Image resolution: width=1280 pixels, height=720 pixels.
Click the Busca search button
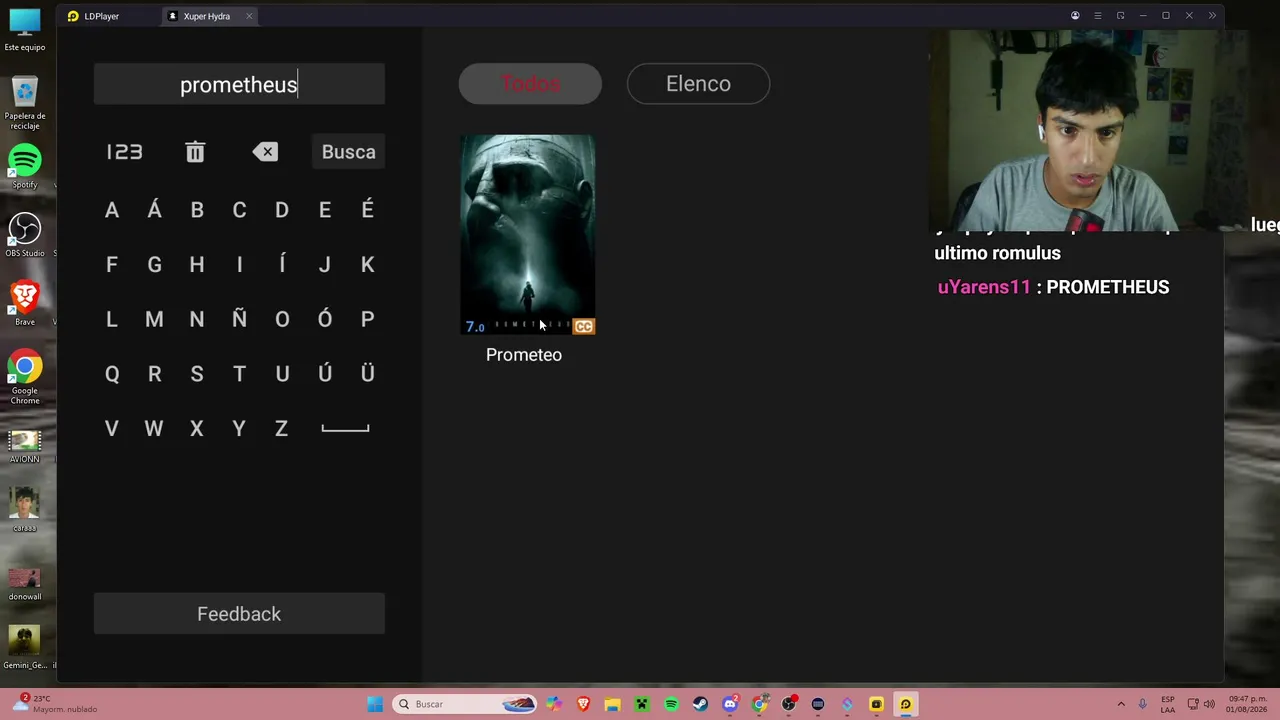click(x=349, y=152)
